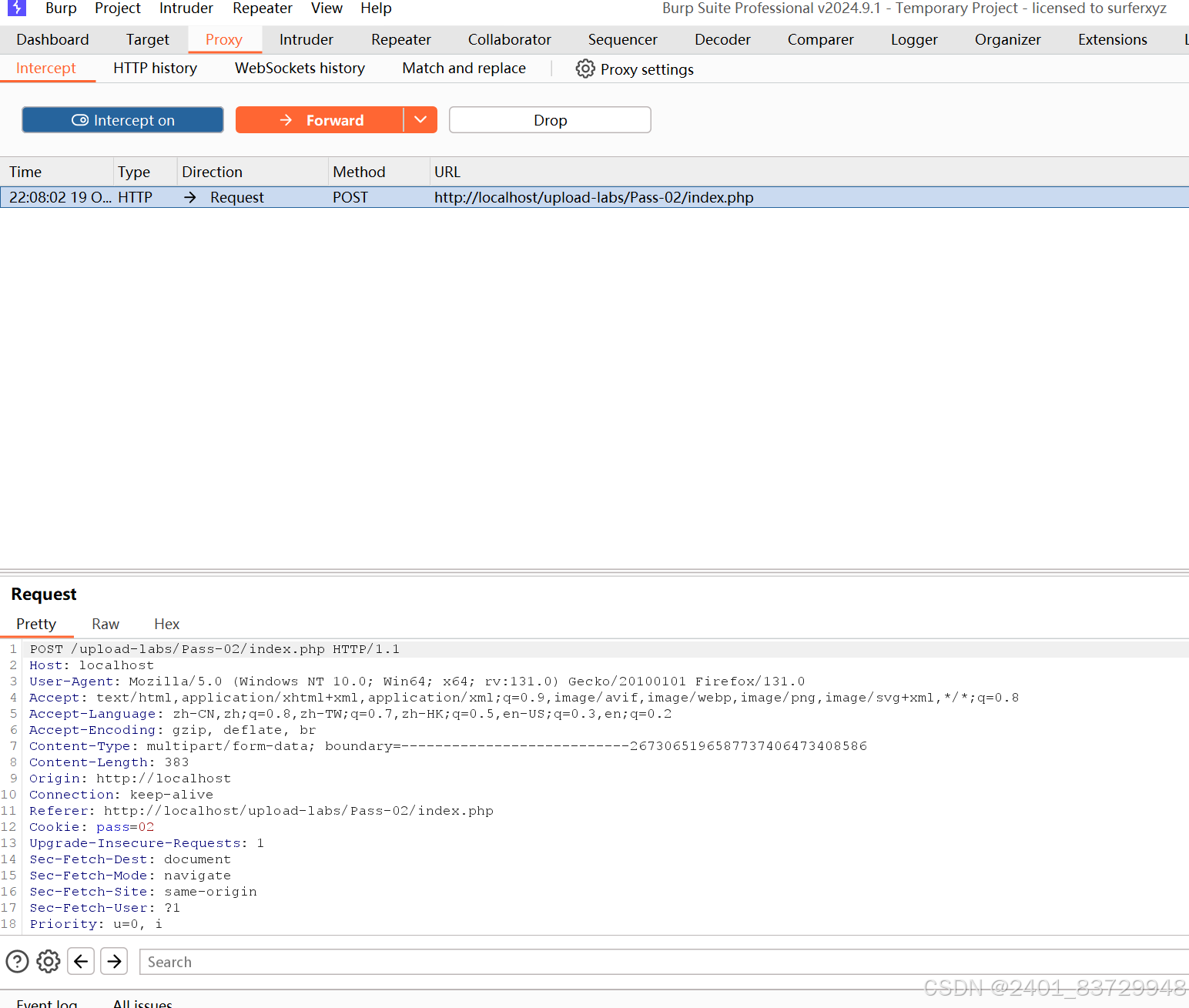The width and height of the screenshot is (1189, 1008).
Task: Open the Help menu
Action: (x=376, y=8)
